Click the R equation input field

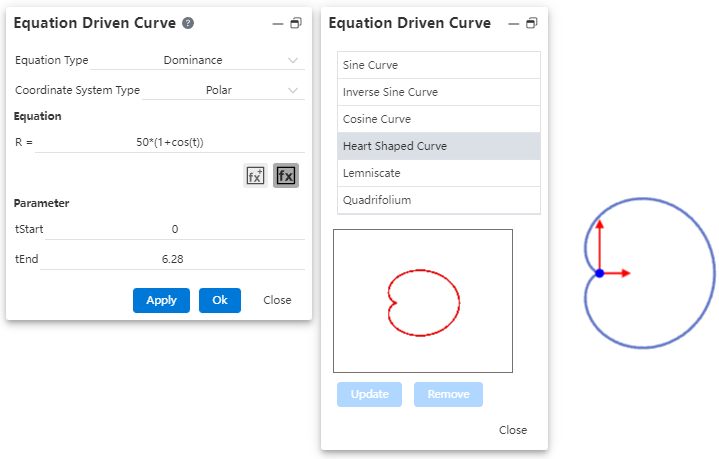pyautogui.click(x=170, y=143)
